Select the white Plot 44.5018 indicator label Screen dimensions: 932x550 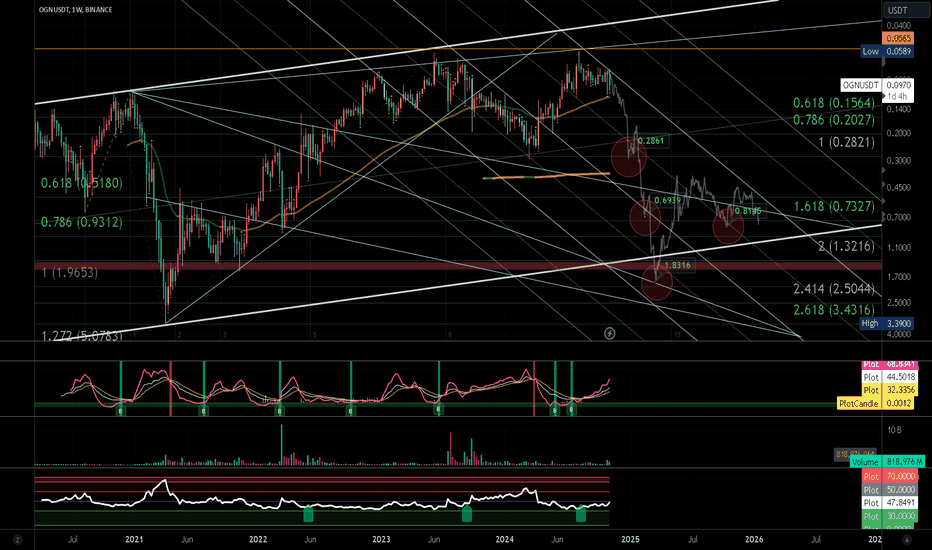(889, 377)
